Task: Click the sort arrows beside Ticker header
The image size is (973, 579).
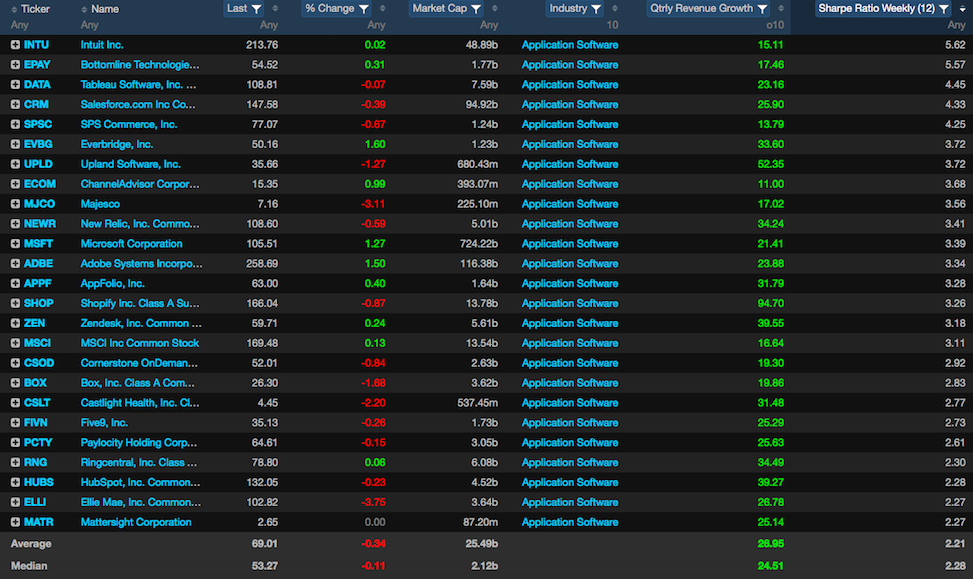Action: click(x=14, y=9)
